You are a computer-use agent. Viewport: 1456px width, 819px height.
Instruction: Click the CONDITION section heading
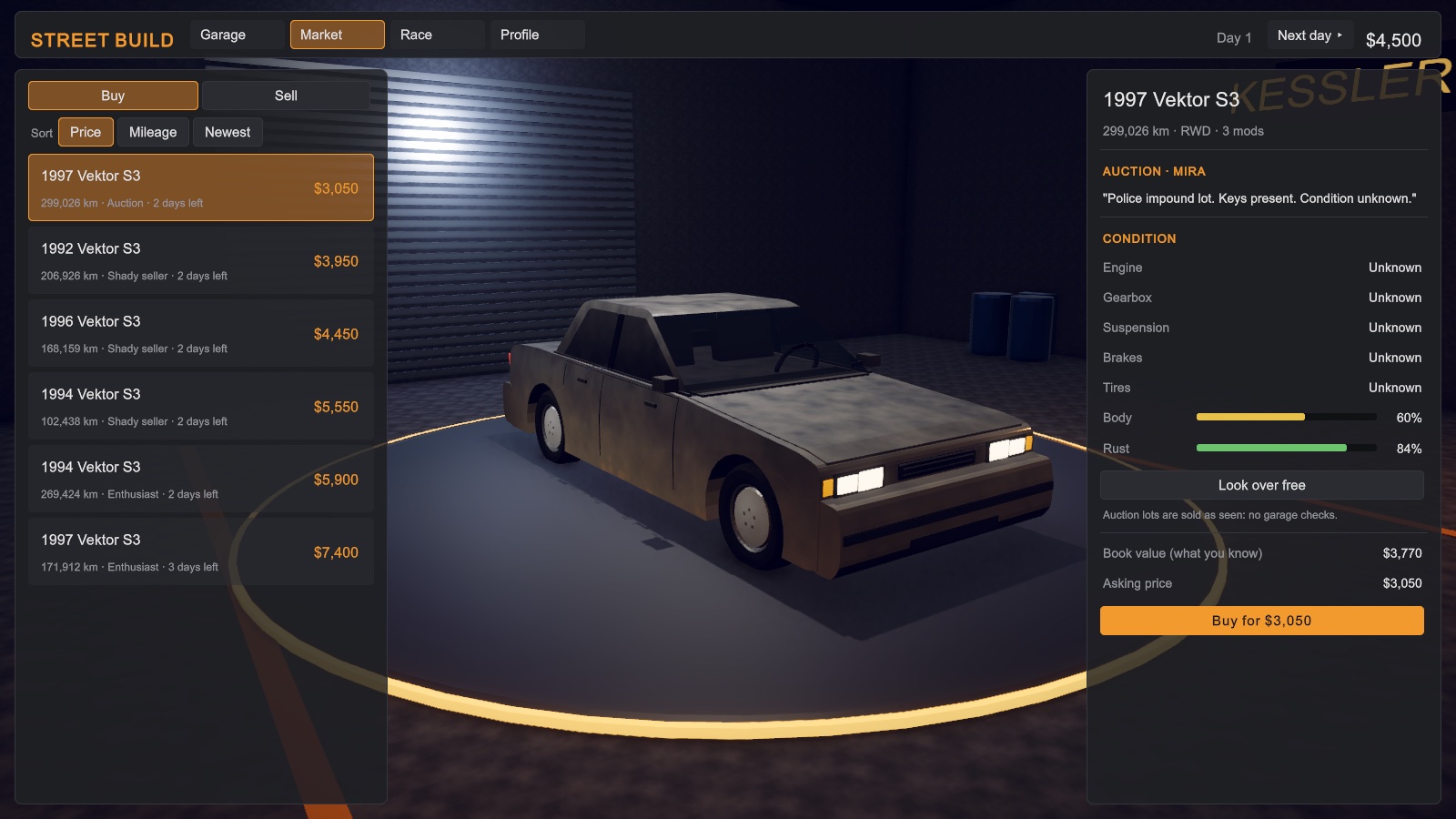click(1139, 238)
